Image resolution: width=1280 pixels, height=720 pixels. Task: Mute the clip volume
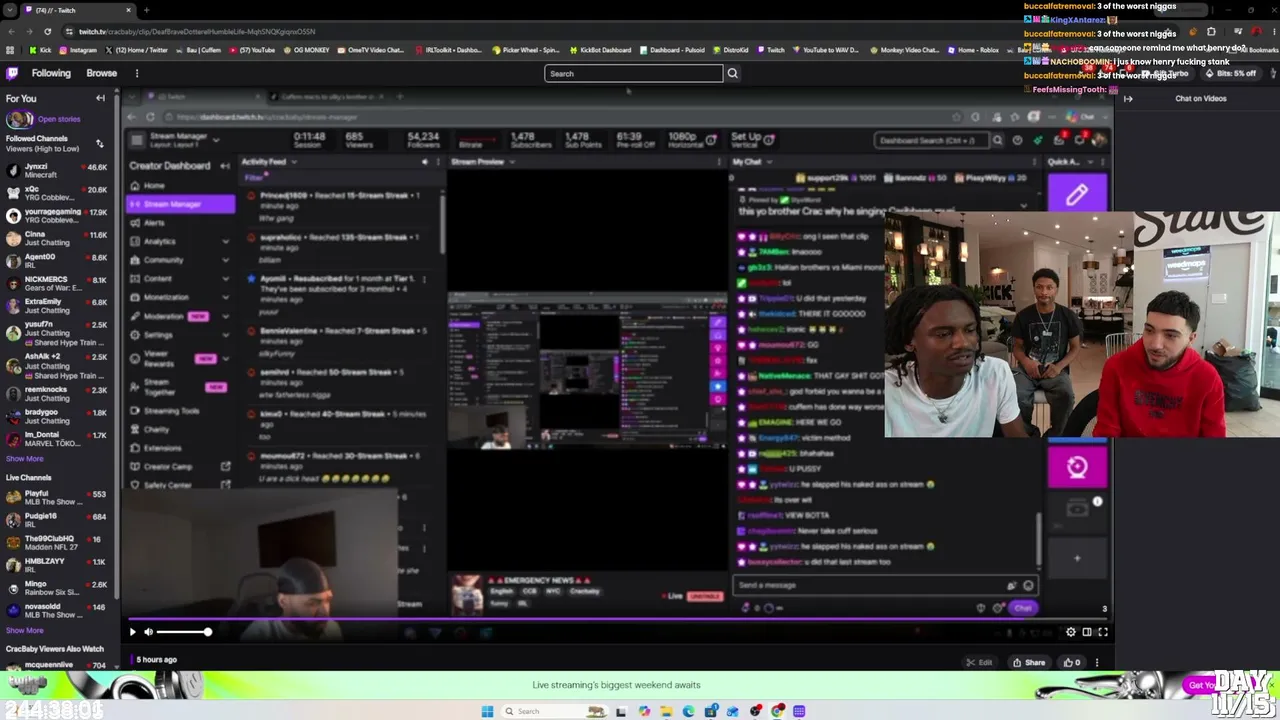click(148, 632)
